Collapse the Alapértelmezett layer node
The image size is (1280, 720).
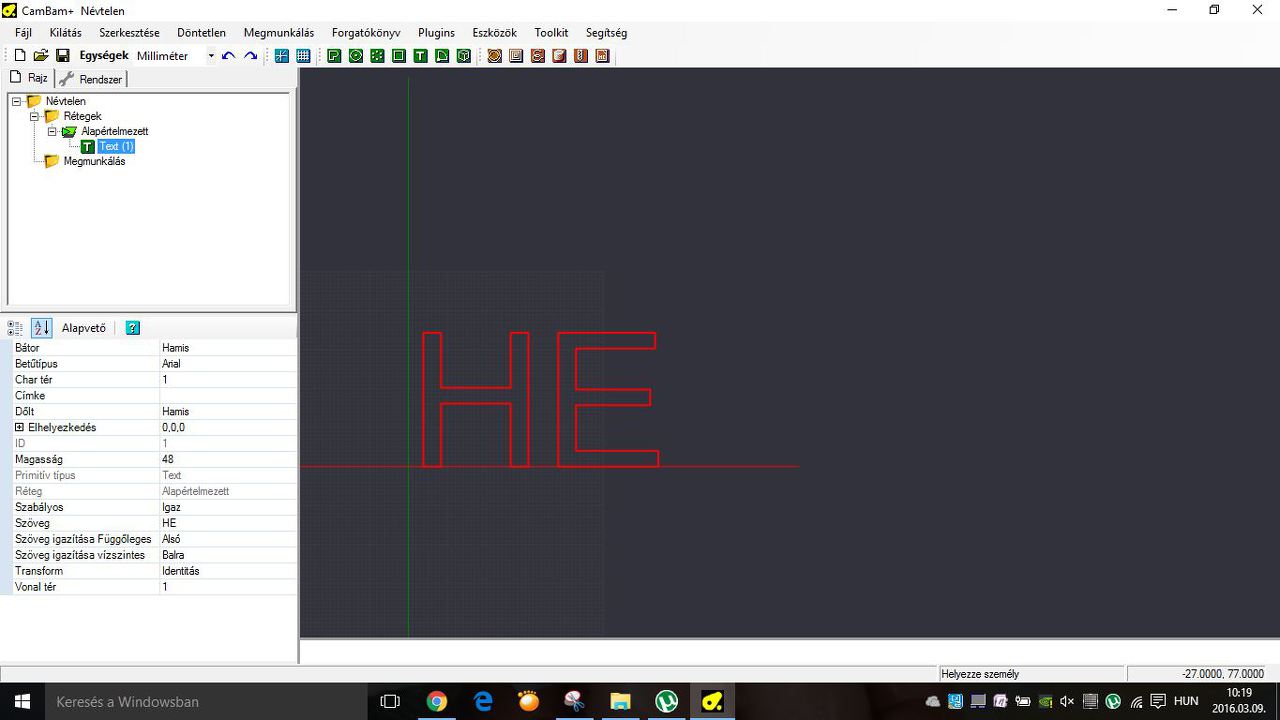click(53, 131)
